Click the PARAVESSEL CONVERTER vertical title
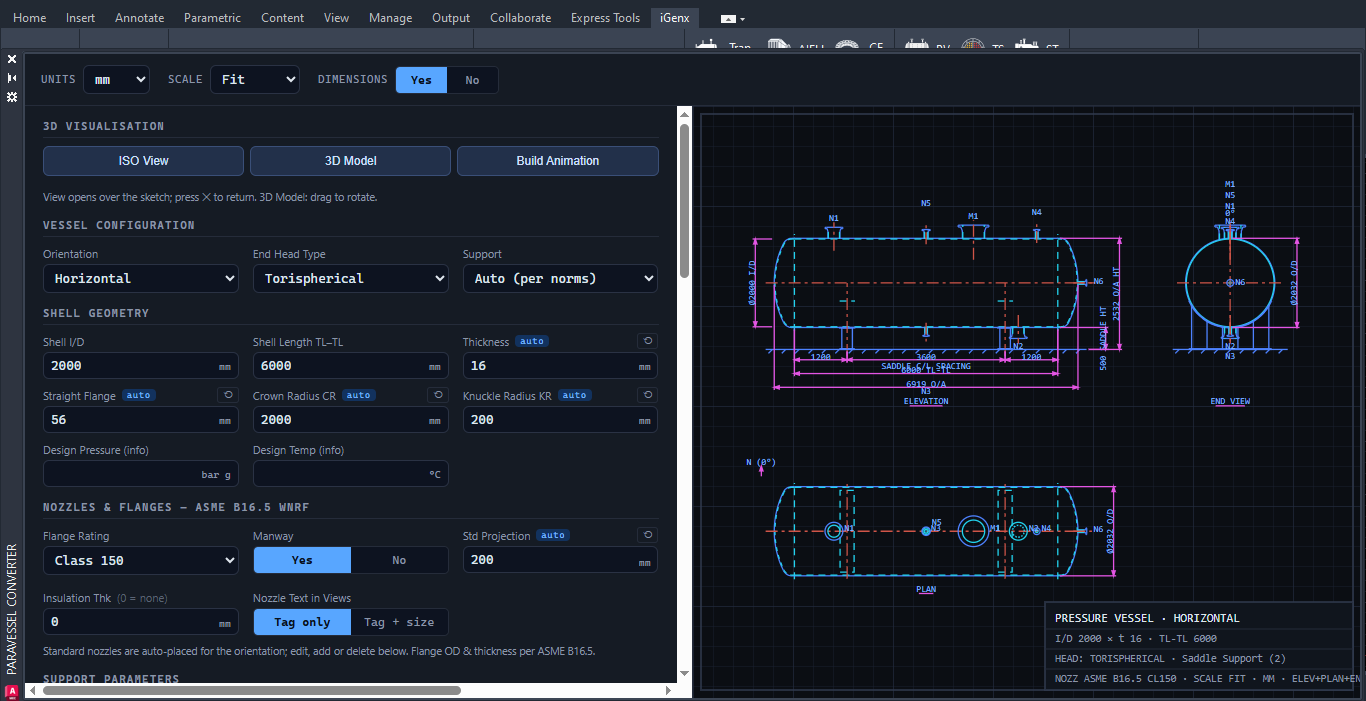 pyautogui.click(x=12, y=608)
